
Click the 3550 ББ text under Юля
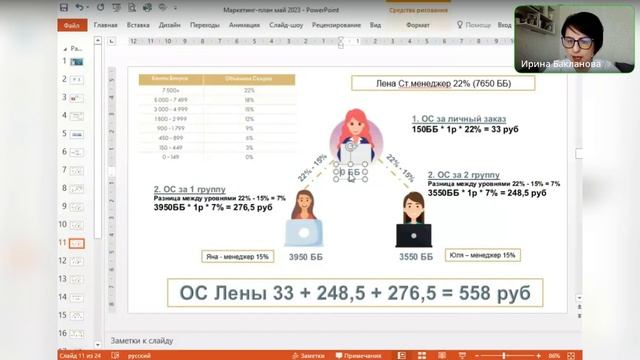coord(416,257)
